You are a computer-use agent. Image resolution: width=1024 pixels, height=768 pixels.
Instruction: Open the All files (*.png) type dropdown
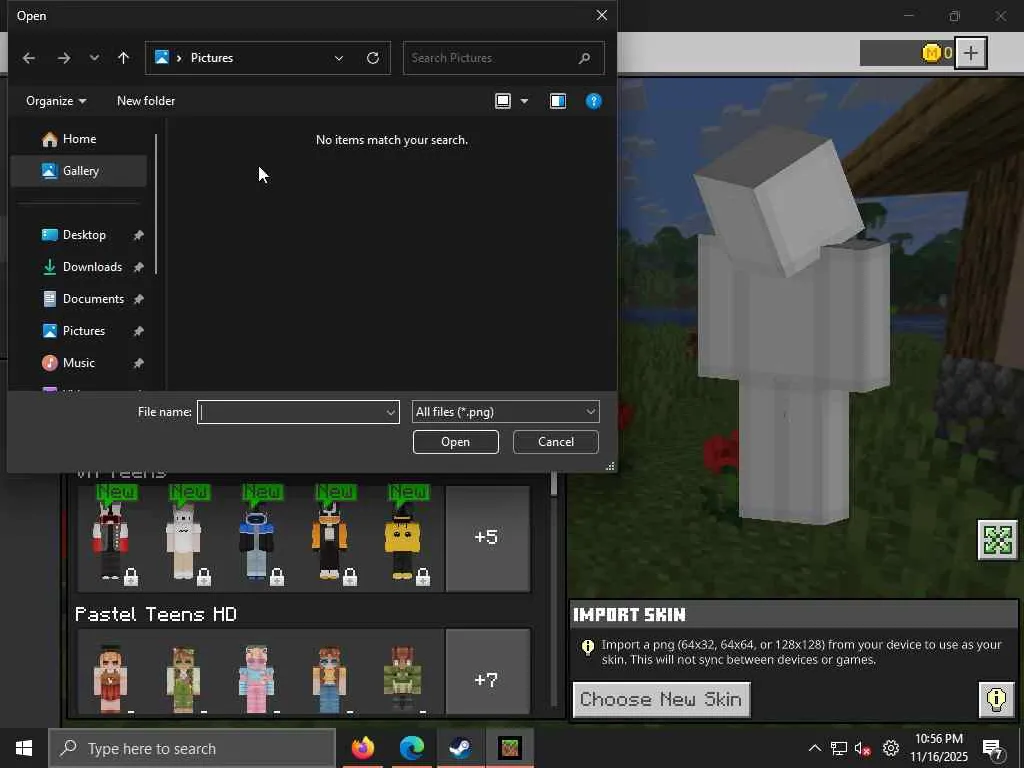505,412
